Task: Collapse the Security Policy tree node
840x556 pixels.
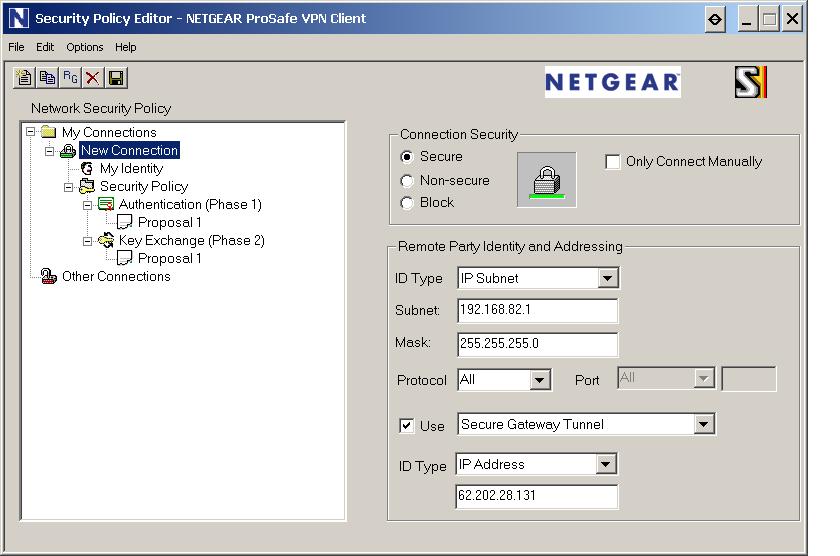Action: (x=69, y=187)
